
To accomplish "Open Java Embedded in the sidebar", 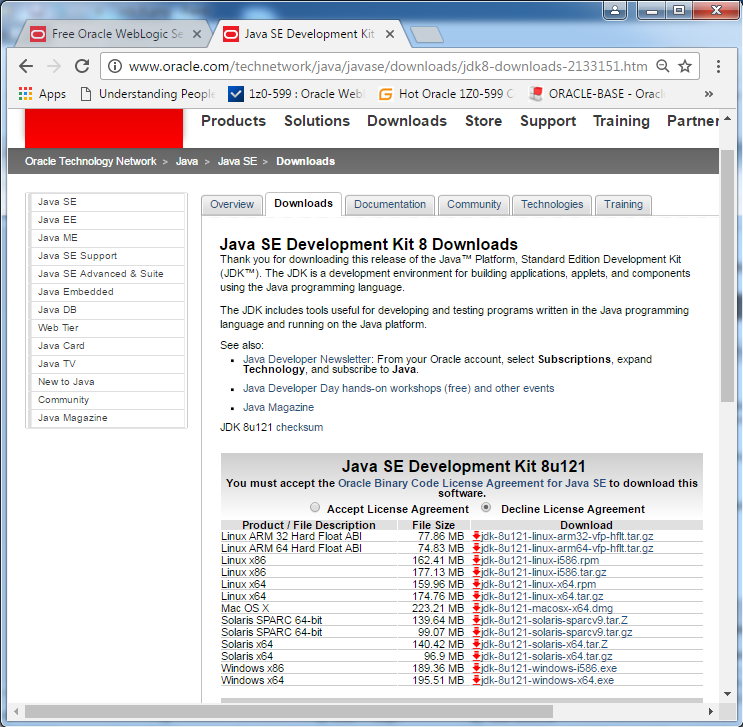I will (x=108, y=292).
